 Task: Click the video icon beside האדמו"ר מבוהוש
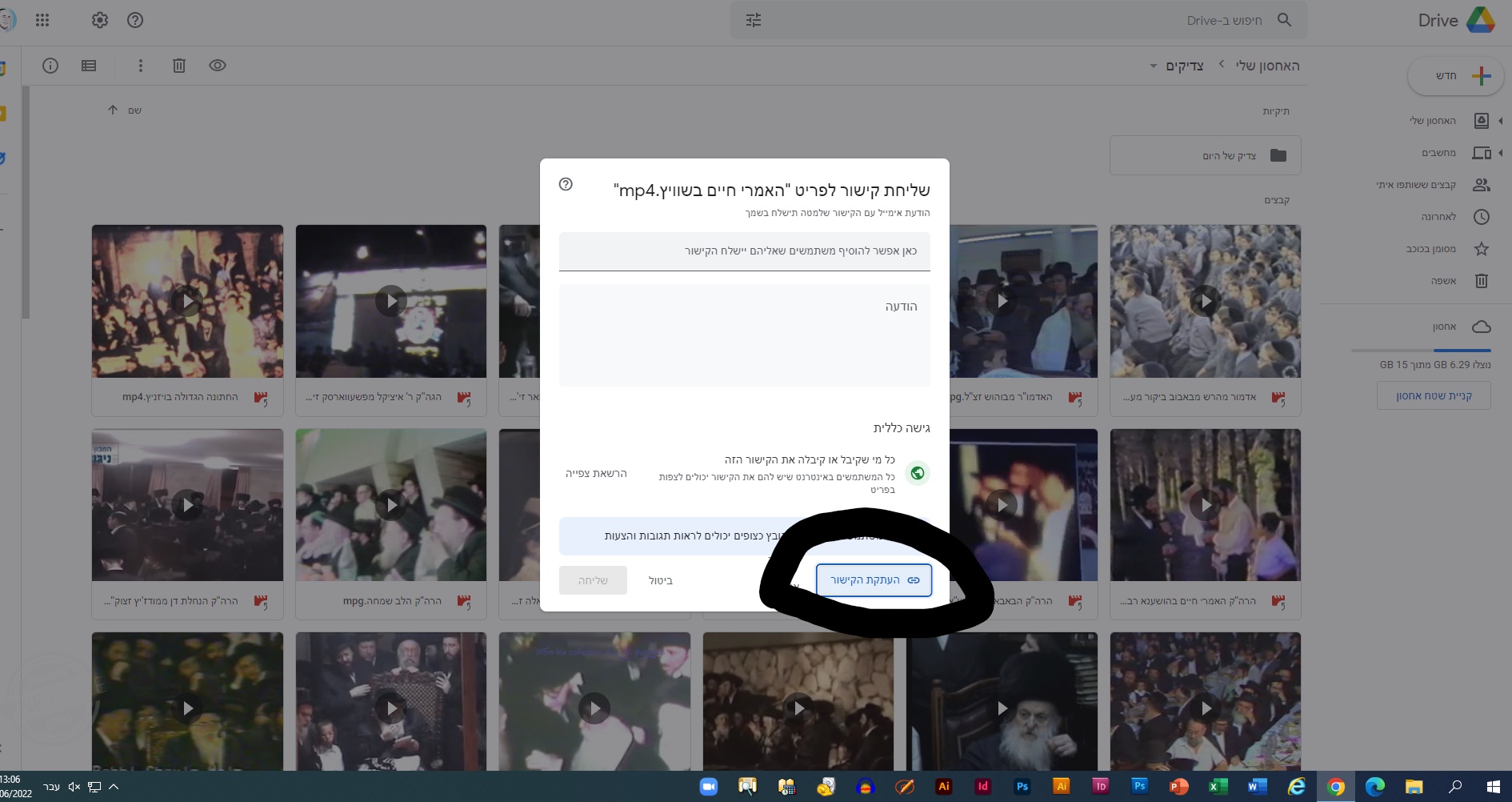pos(1074,398)
